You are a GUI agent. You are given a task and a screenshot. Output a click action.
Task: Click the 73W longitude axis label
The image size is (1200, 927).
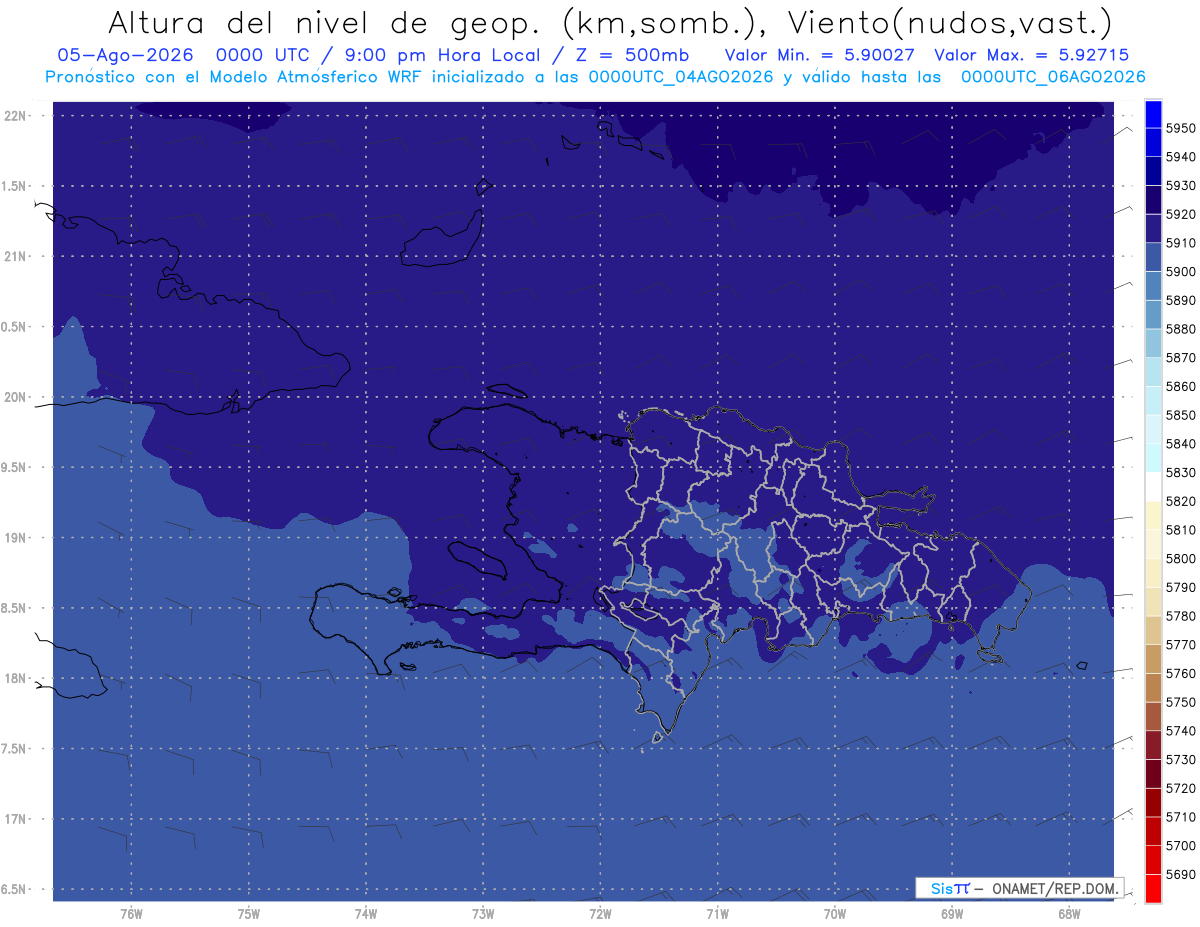(483, 914)
